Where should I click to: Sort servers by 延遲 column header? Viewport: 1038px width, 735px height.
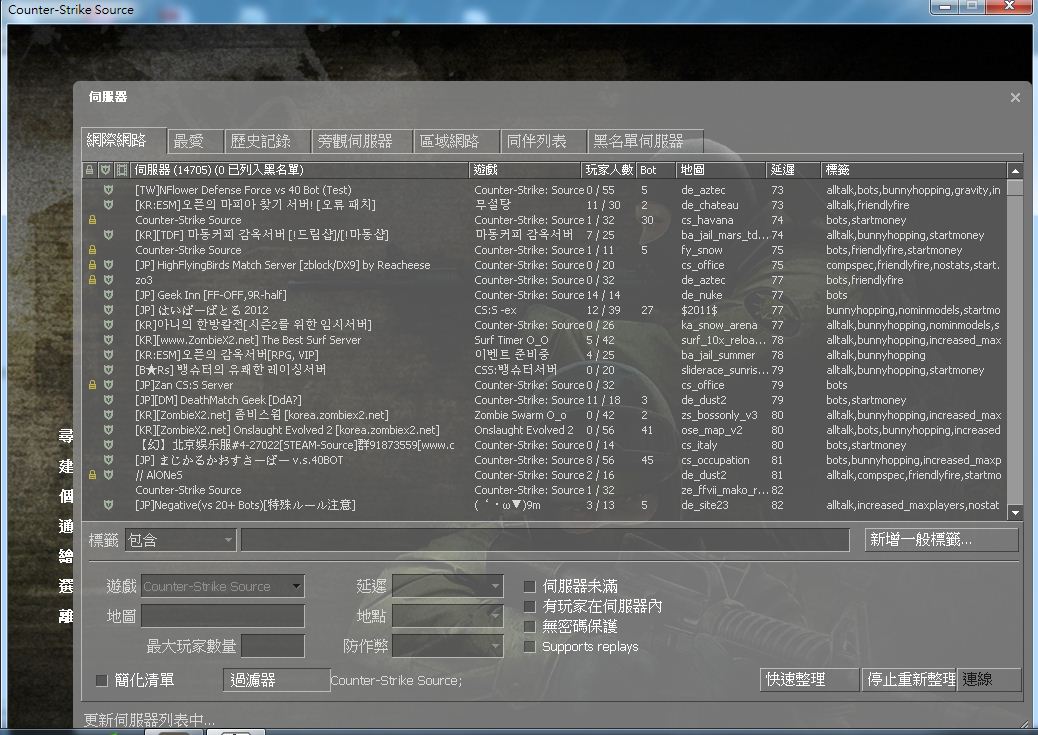tap(793, 170)
